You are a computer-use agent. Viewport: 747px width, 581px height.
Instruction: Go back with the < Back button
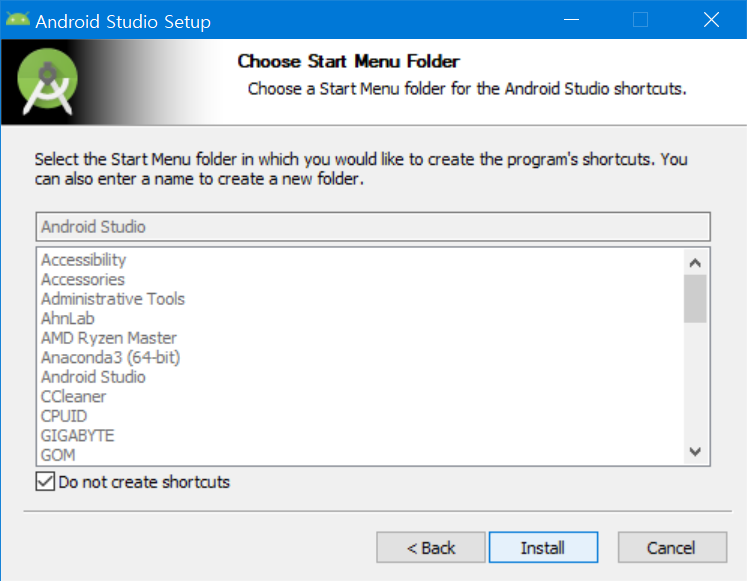431,548
